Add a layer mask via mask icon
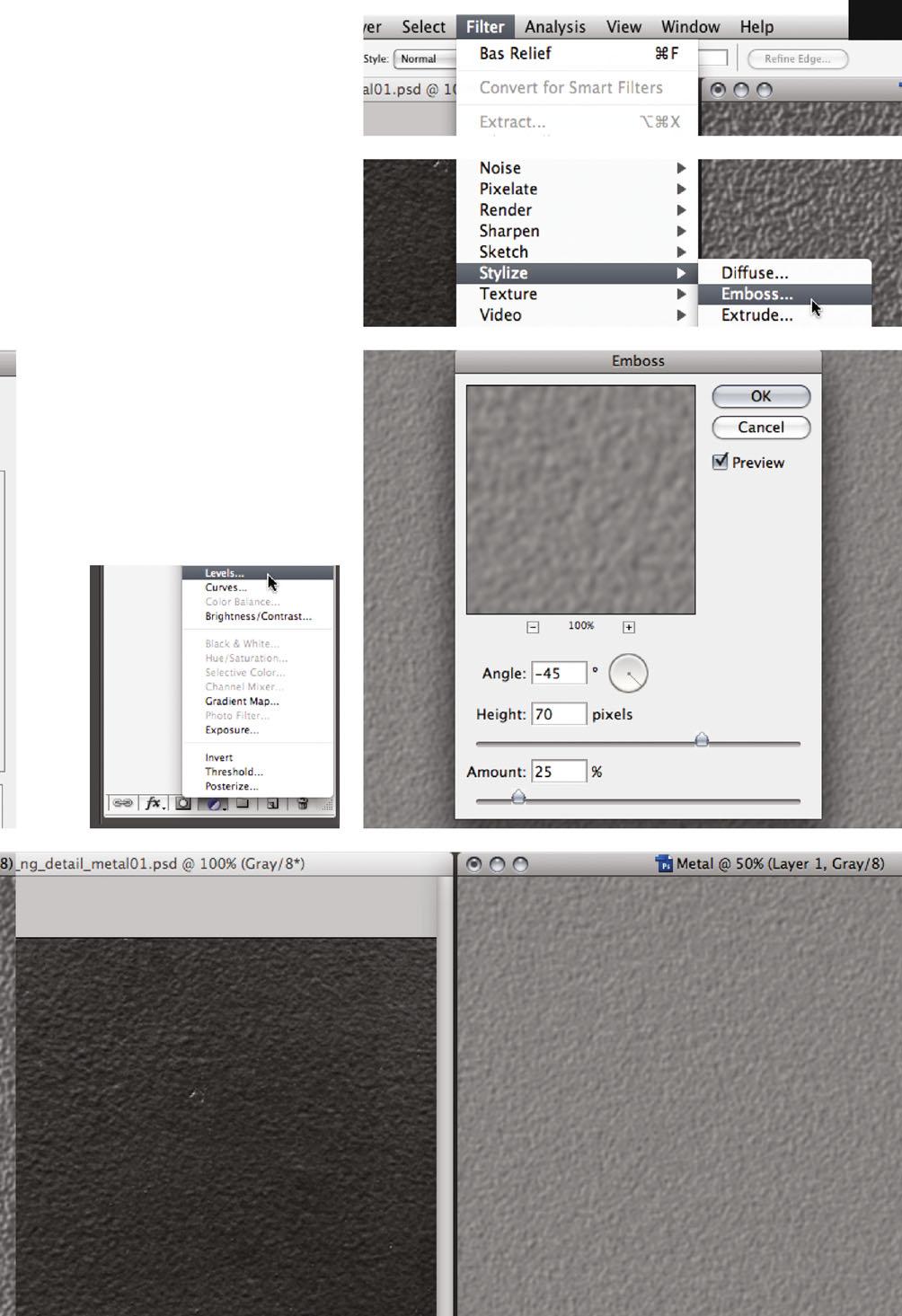The height and width of the screenshot is (1316, 902). pos(183,803)
